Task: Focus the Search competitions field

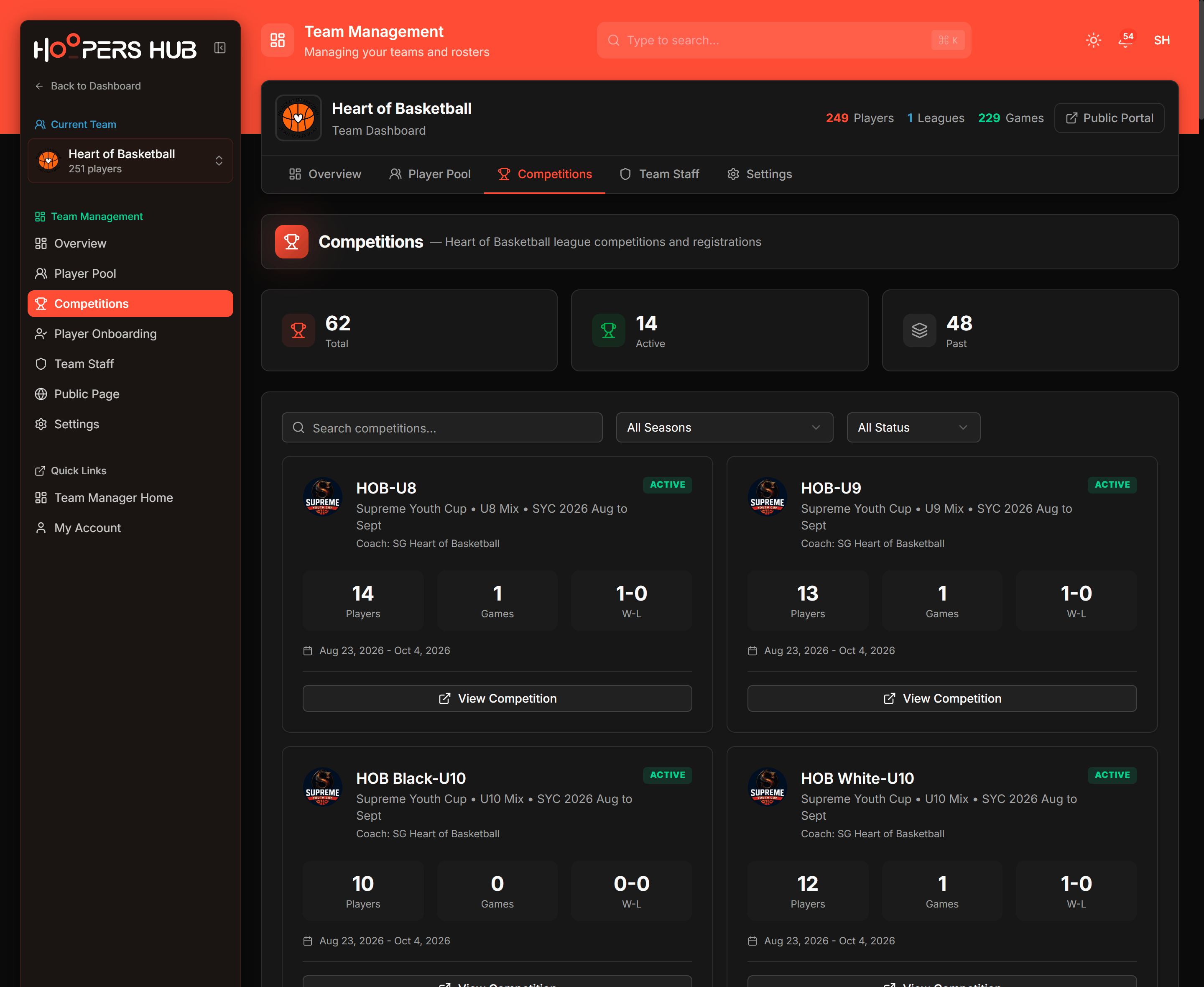Action: click(x=442, y=427)
